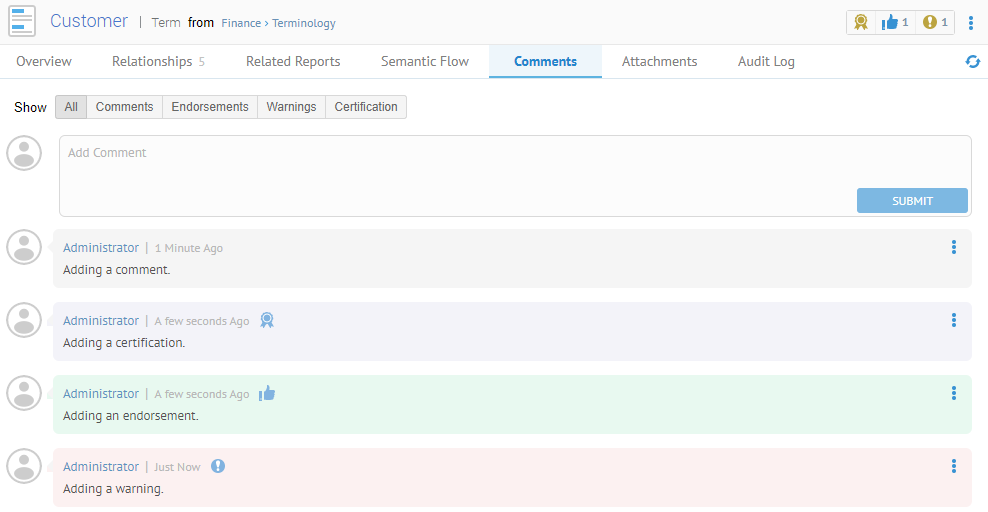Refresh the comments list
Image resolution: width=988 pixels, height=512 pixels.
click(x=972, y=62)
